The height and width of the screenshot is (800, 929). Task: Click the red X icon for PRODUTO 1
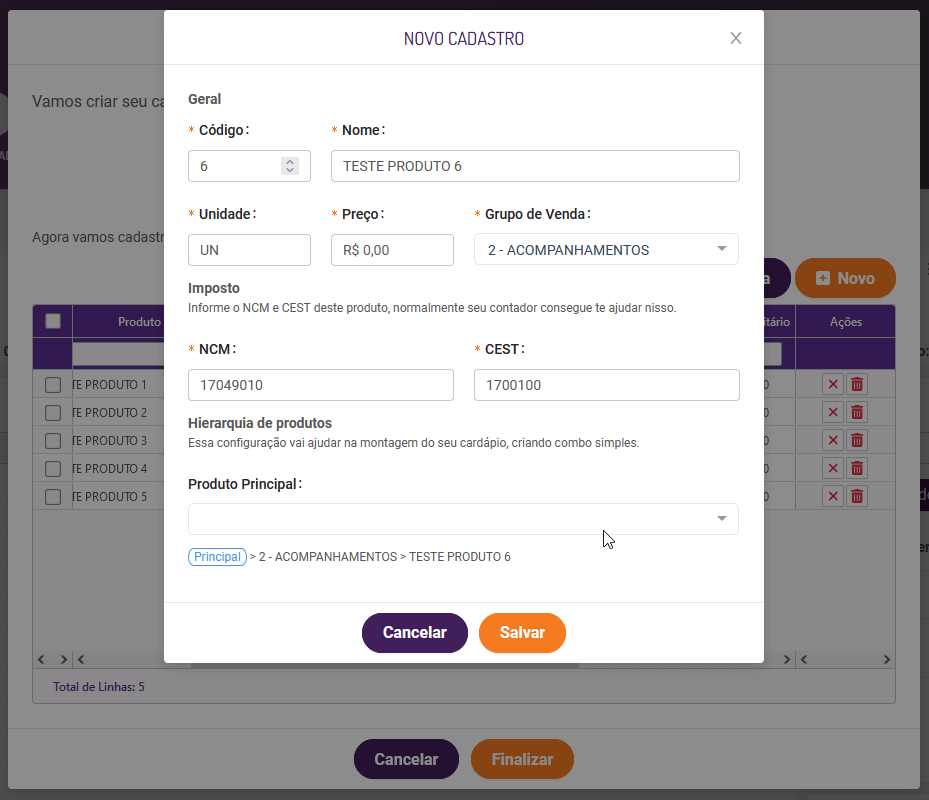click(832, 385)
